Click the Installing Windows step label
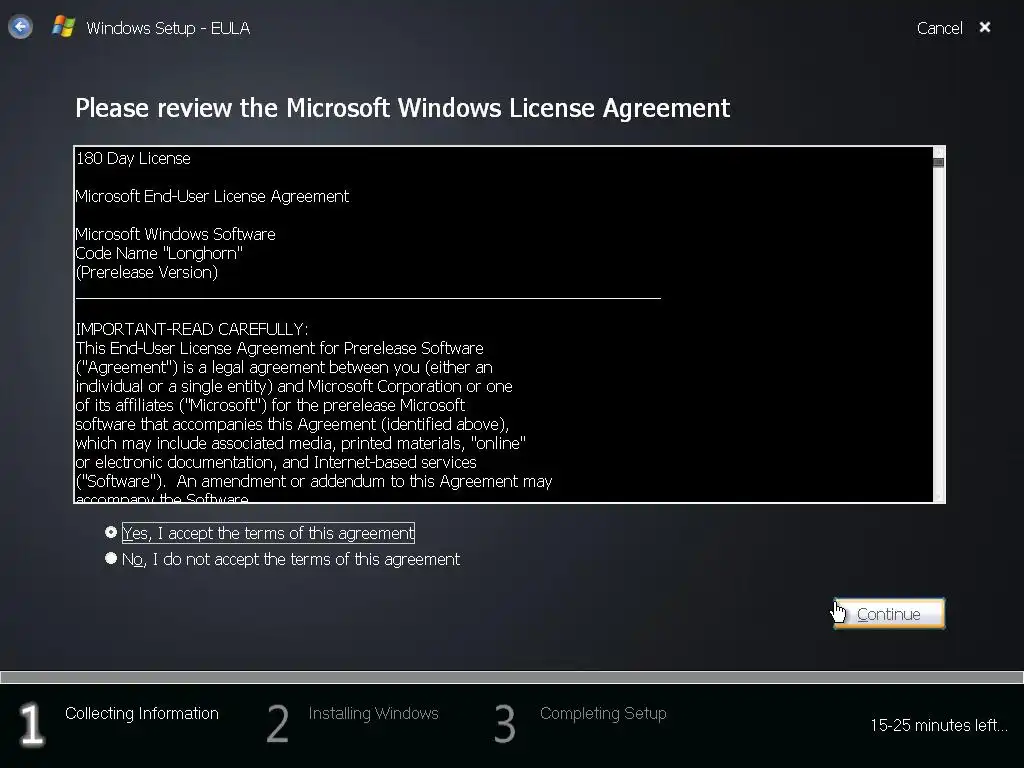 [374, 713]
